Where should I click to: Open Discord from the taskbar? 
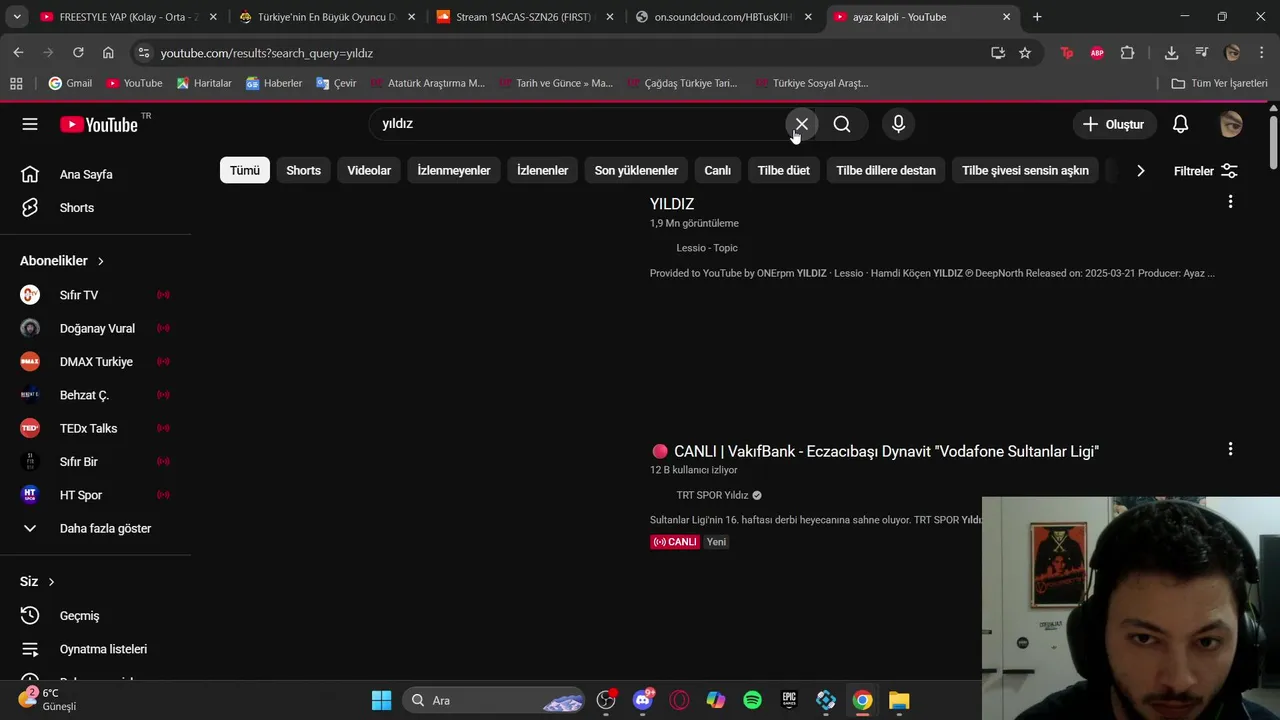[643, 700]
